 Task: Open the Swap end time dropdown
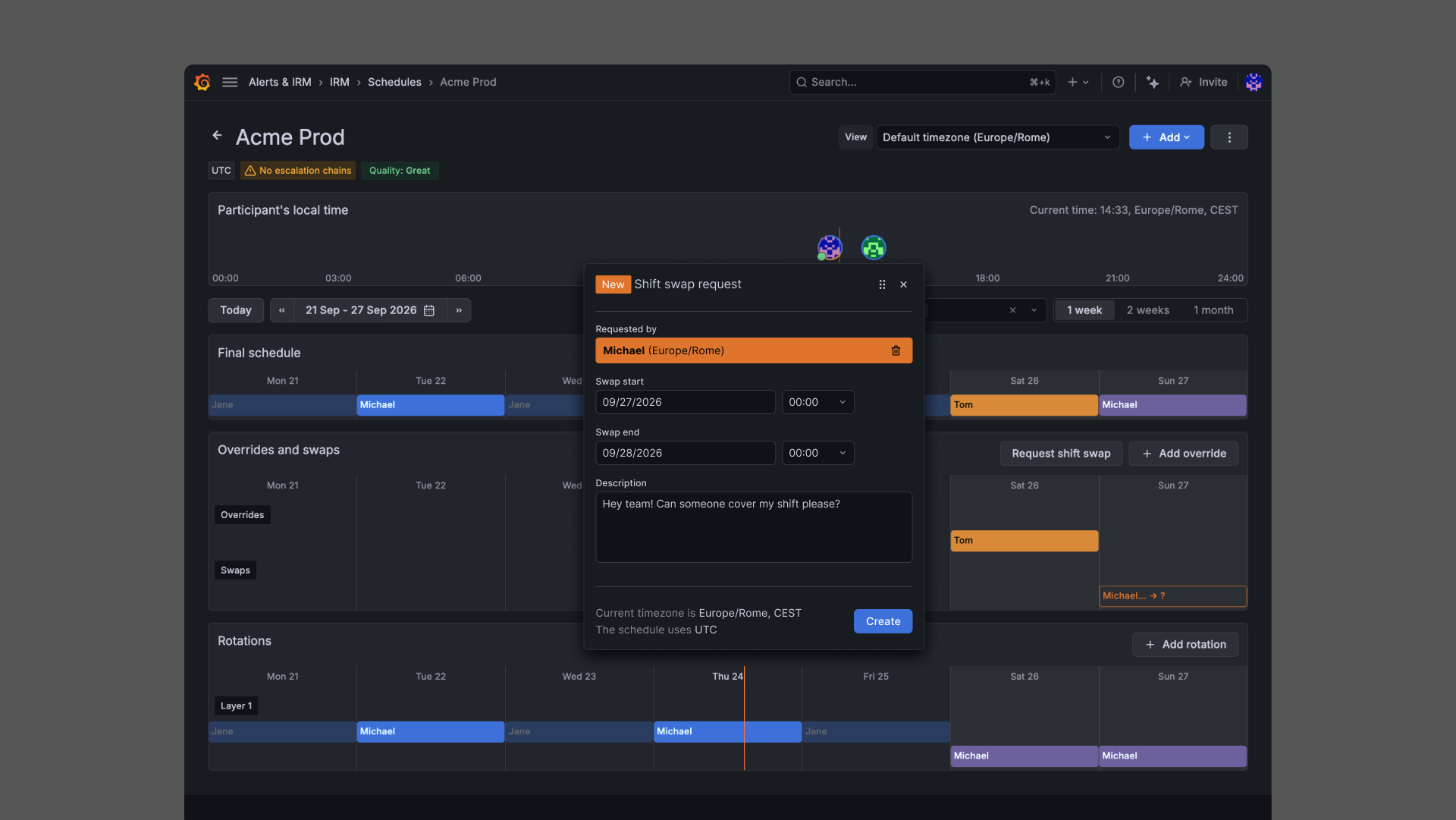coord(817,453)
